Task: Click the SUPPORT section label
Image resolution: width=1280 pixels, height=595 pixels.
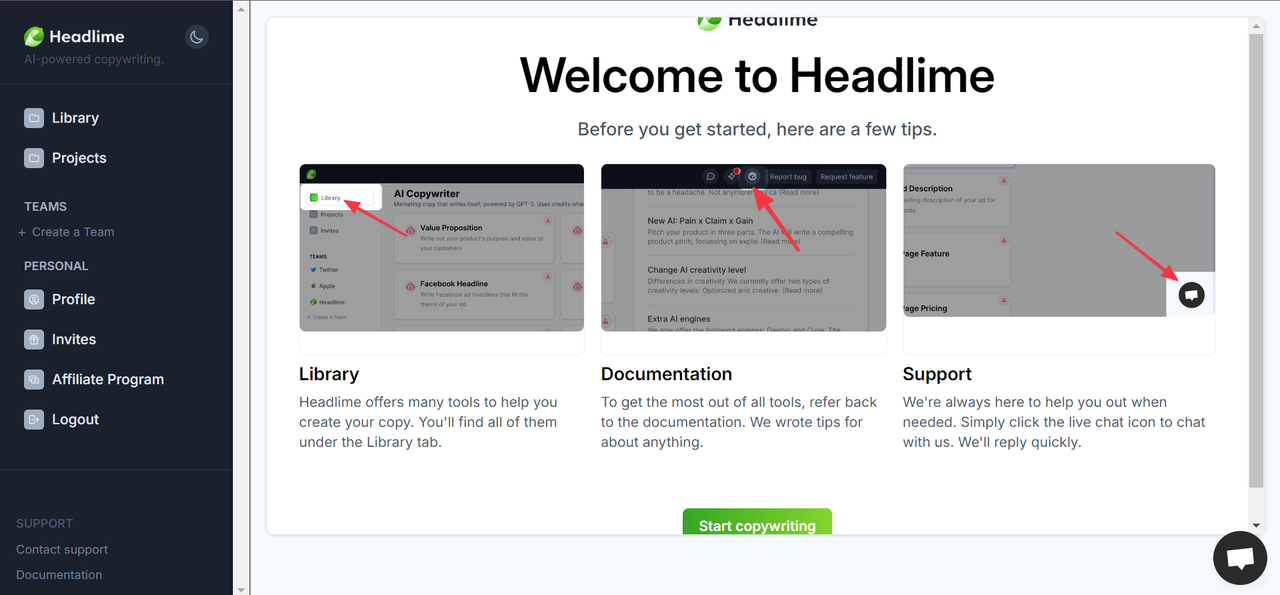Action: tap(44, 523)
